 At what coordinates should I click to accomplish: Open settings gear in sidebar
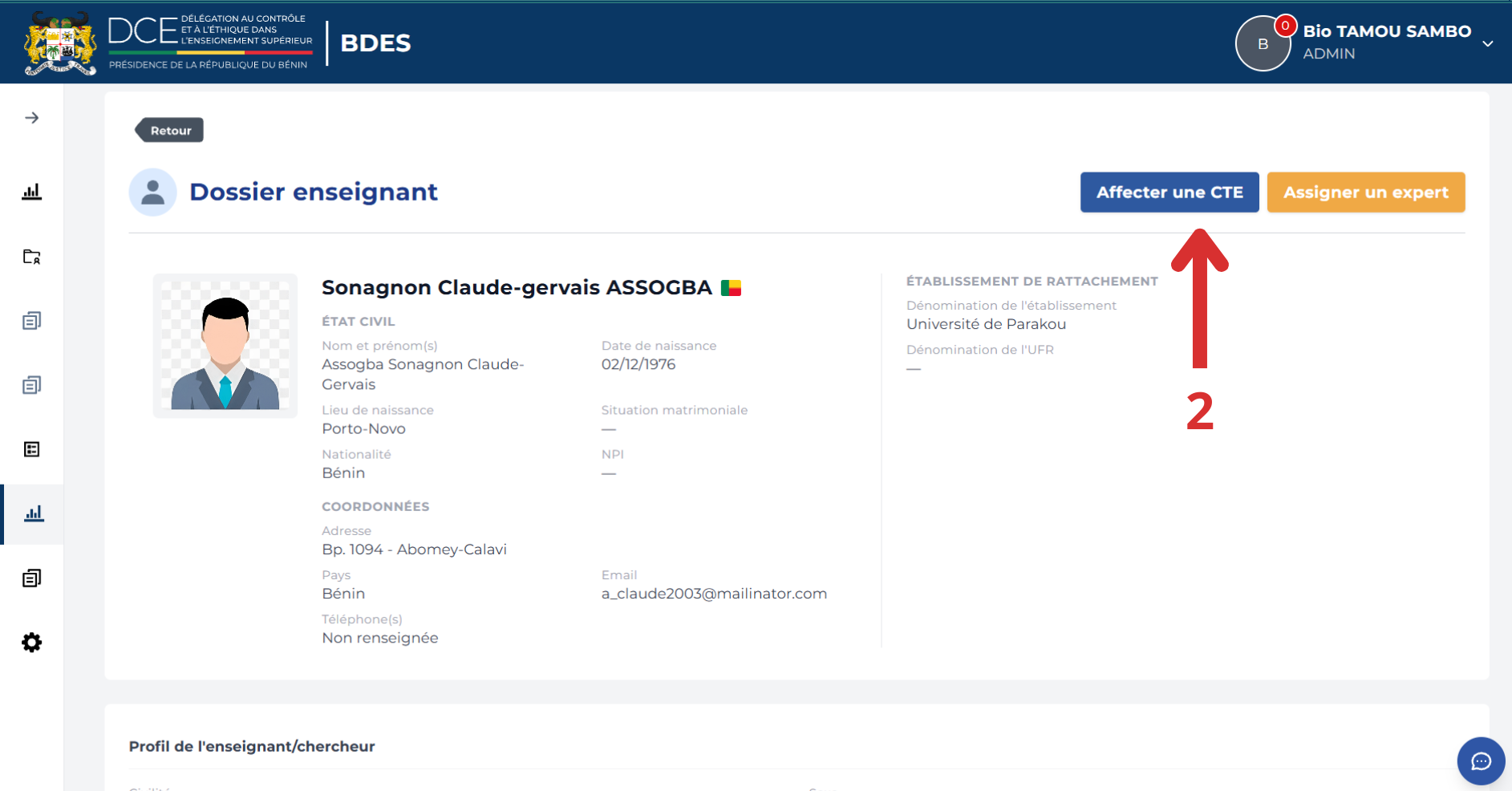31,643
